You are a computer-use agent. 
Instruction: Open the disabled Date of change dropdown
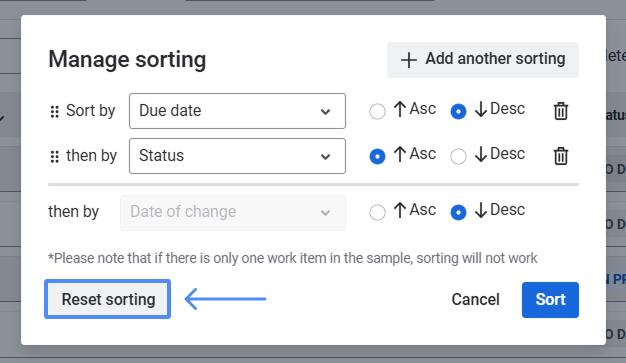[x=233, y=212]
